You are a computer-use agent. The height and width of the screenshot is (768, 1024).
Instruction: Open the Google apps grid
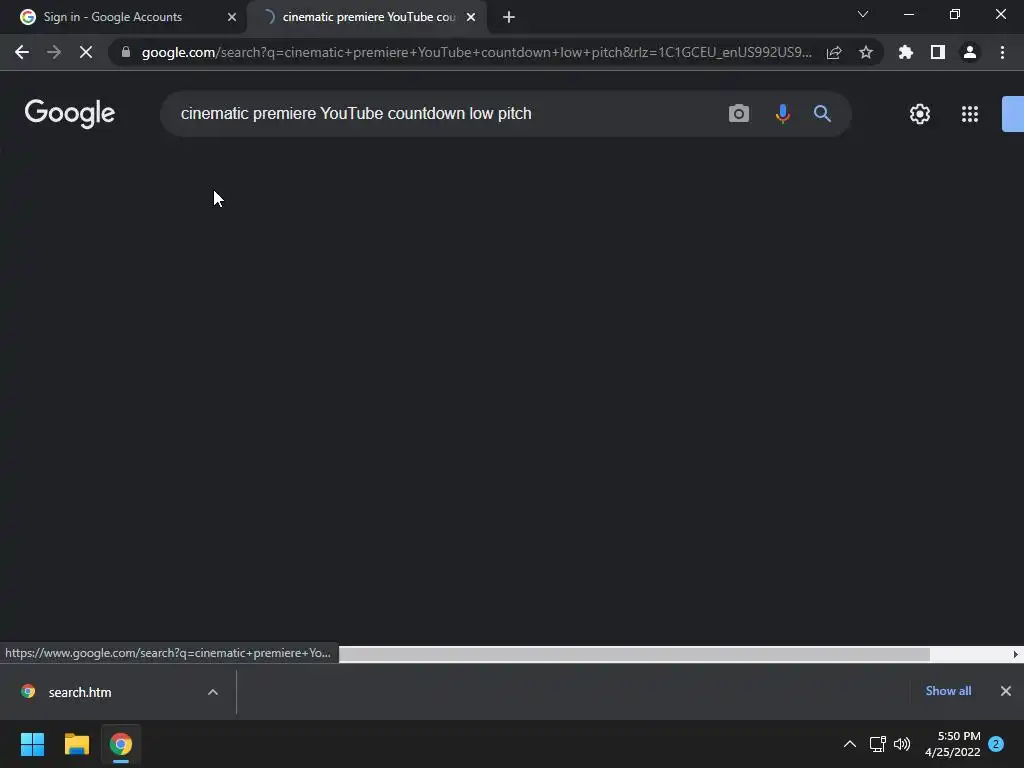[x=970, y=114]
